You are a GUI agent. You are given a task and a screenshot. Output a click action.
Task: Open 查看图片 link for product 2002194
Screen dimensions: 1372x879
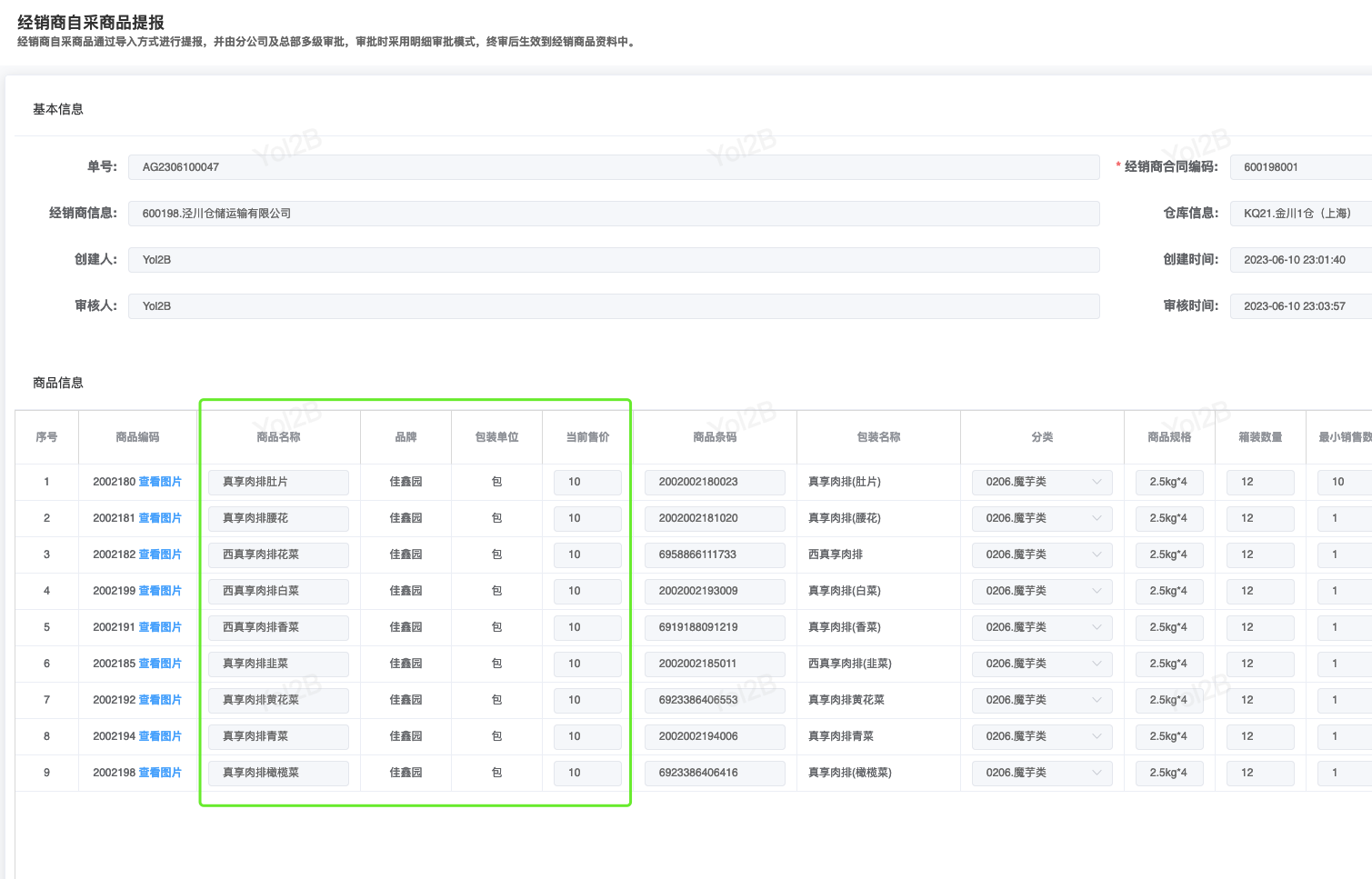[x=160, y=736]
